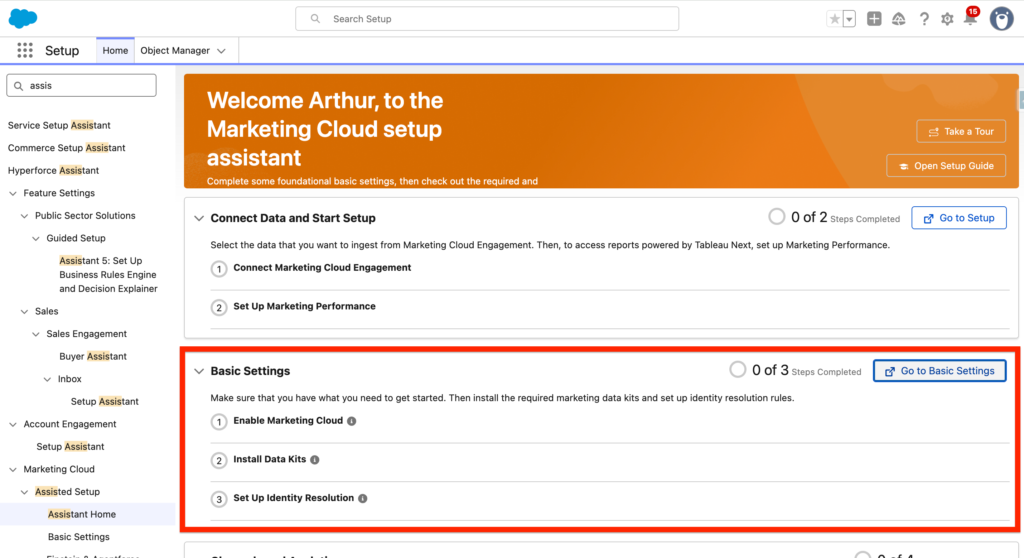Switch to the Home tab
This screenshot has height=558, width=1024.
(x=115, y=51)
